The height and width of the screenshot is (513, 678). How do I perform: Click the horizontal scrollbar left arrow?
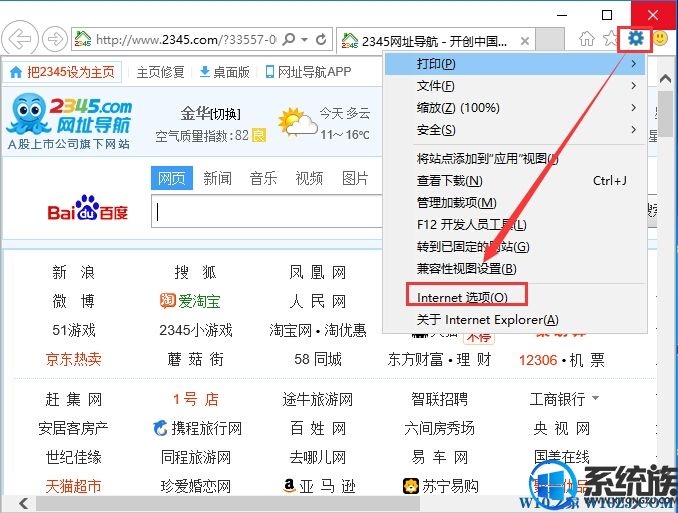(24, 503)
